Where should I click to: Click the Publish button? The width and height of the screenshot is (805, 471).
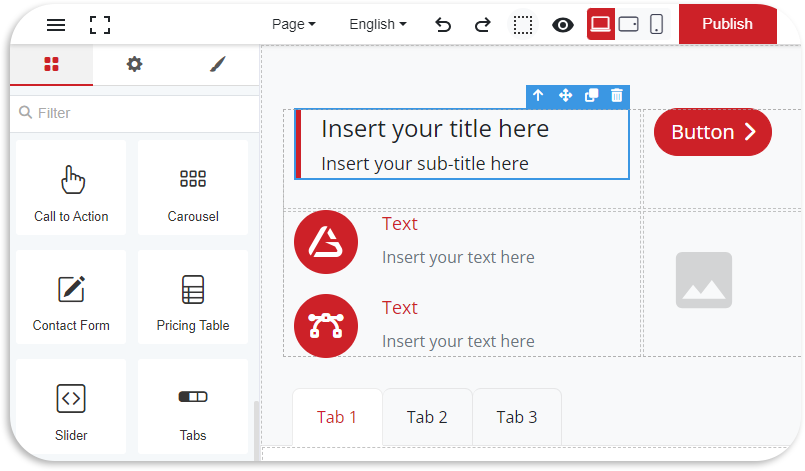727,24
